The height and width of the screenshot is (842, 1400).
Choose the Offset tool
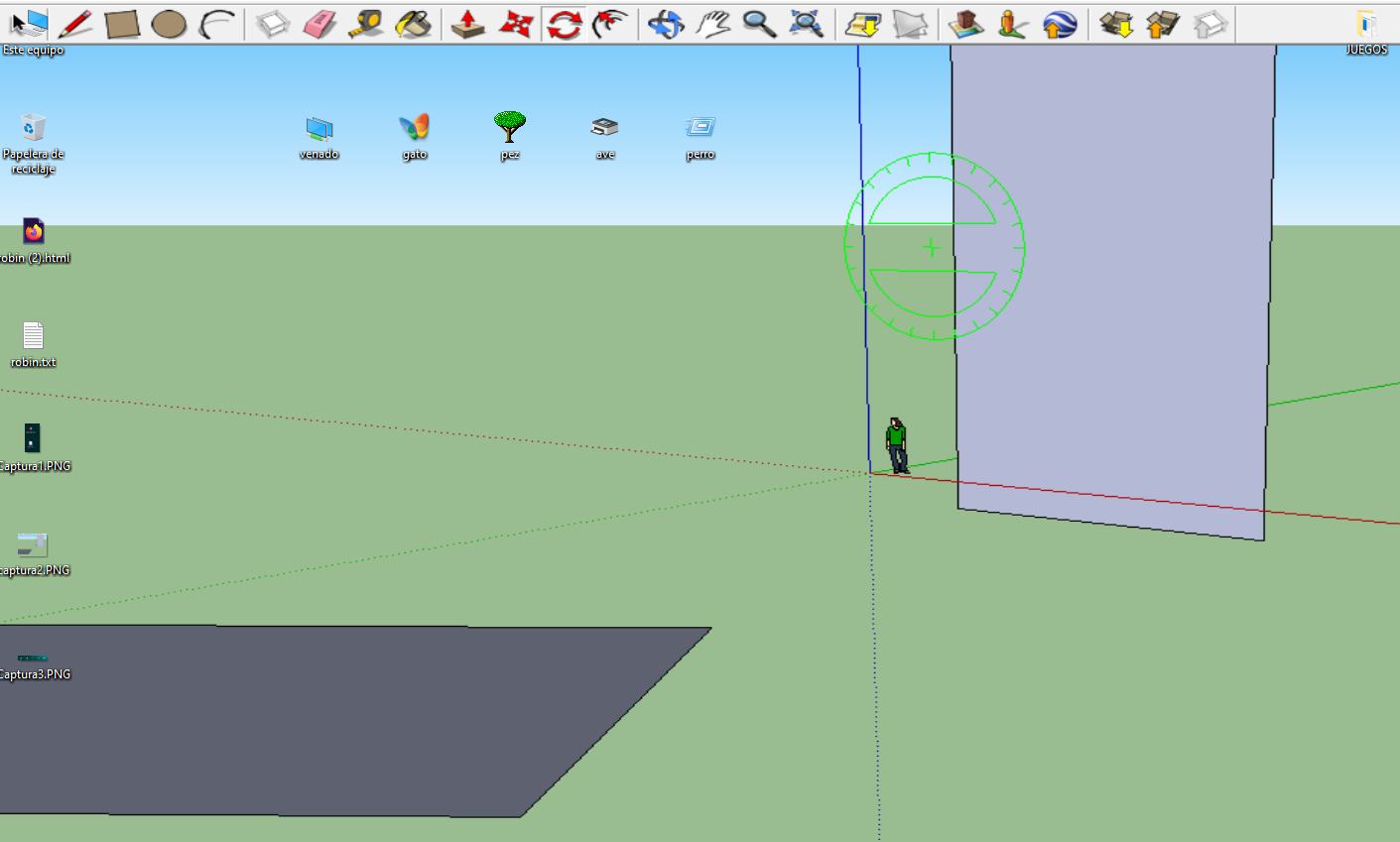coord(611,23)
